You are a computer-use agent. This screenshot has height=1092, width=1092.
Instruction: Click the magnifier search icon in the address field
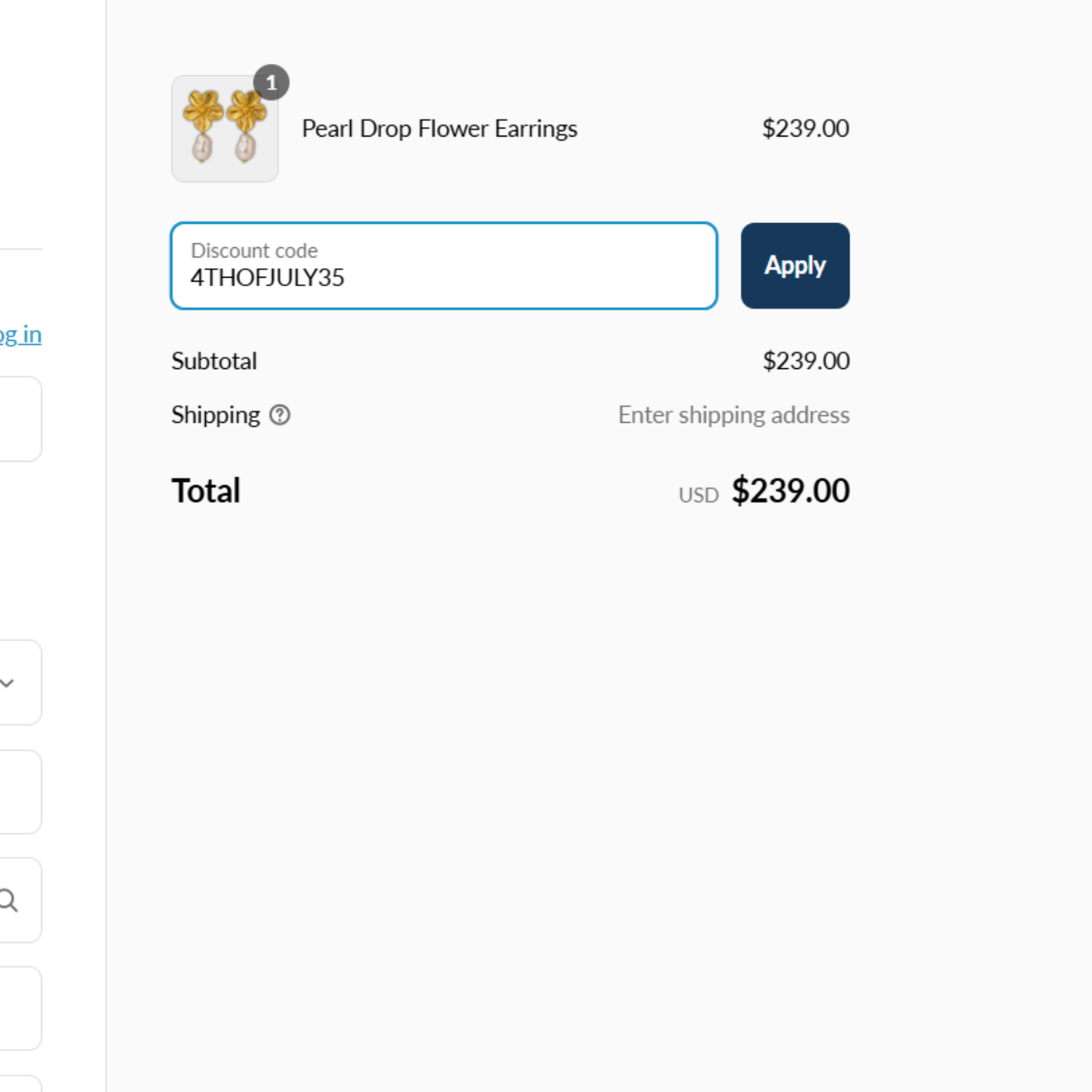[9, 901]
